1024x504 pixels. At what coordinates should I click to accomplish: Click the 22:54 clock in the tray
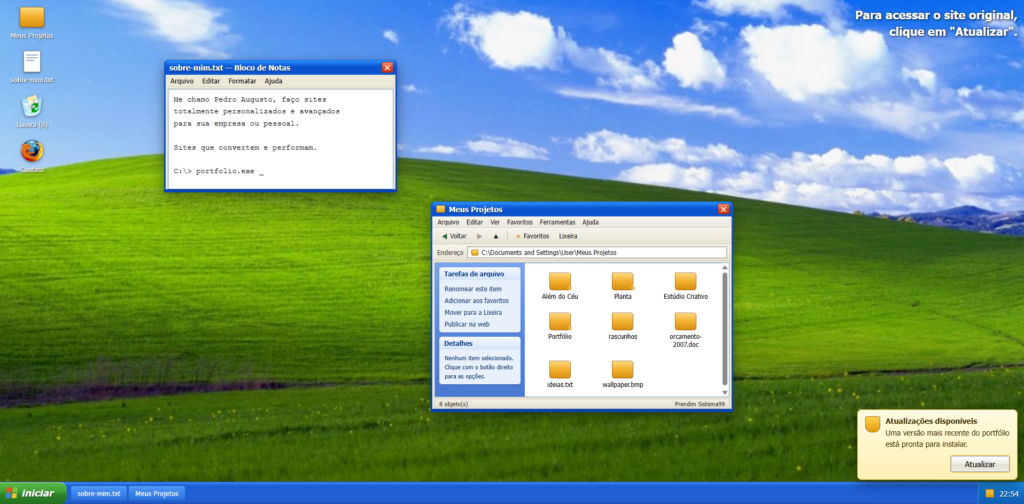click(1008, 494)
